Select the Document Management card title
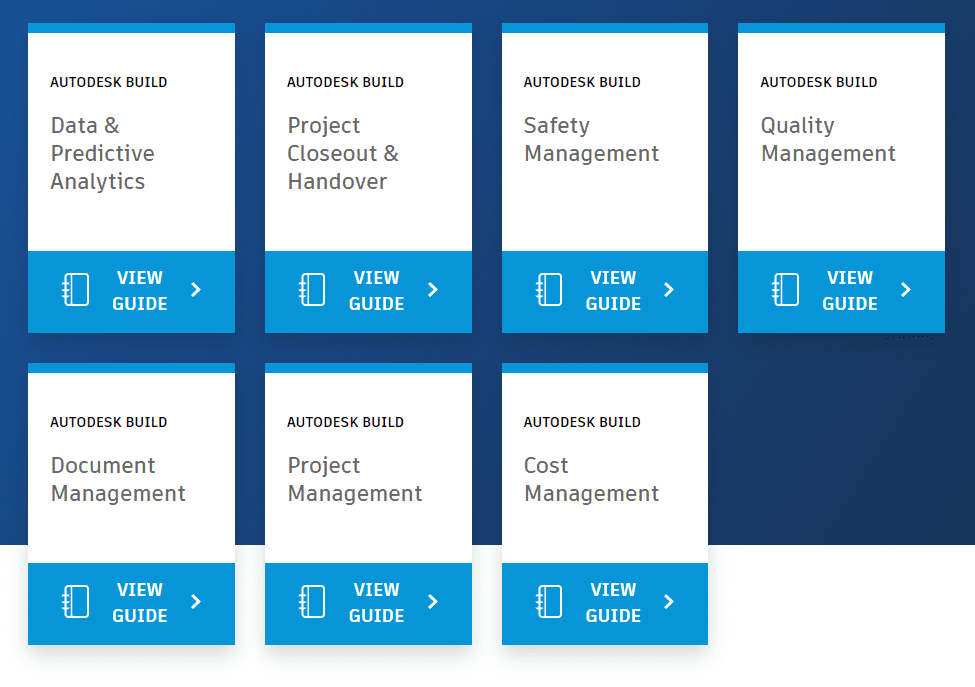Image resolution: width=975 pixels, height=687 pixels. (117, 480)
